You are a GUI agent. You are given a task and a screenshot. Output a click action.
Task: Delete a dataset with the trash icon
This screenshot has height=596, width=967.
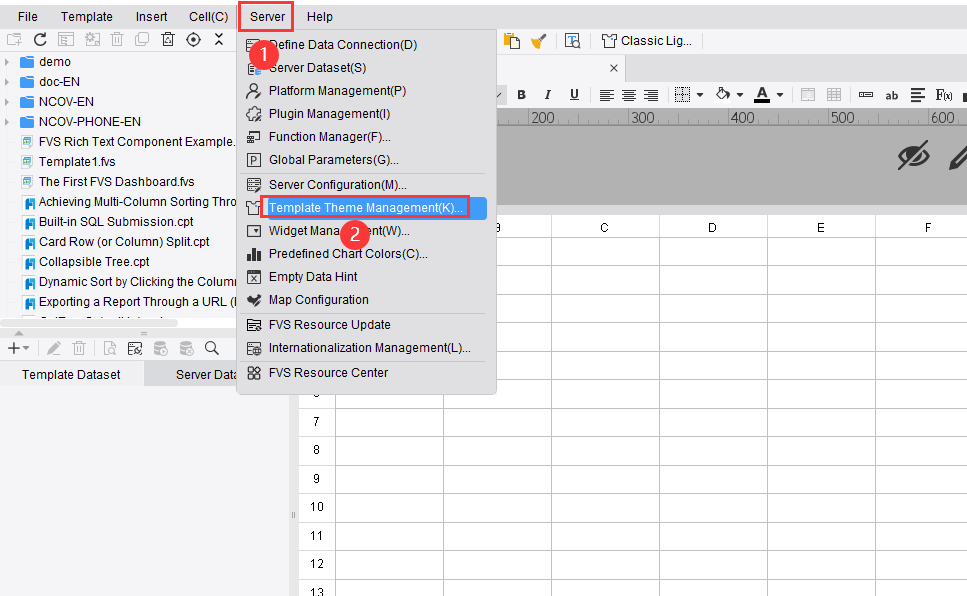pyautogui.click(x=80, y=347)
